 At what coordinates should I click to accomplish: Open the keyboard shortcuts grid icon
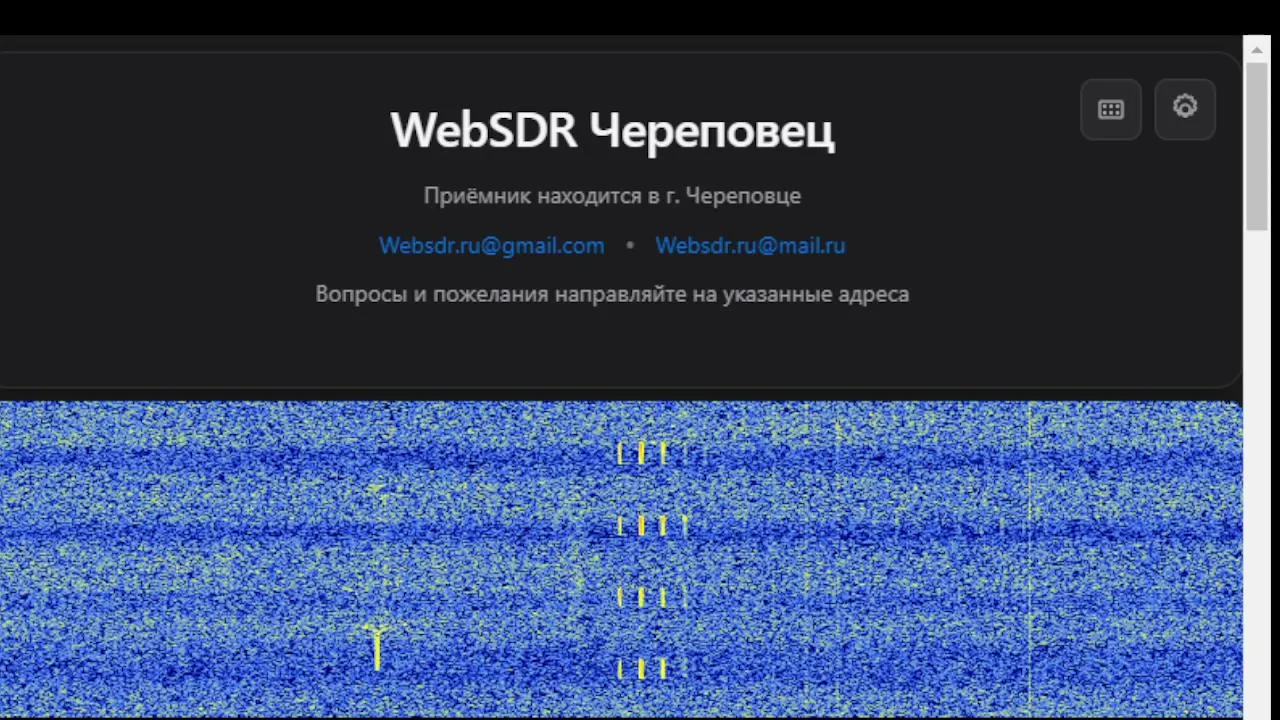(1111, 110)
